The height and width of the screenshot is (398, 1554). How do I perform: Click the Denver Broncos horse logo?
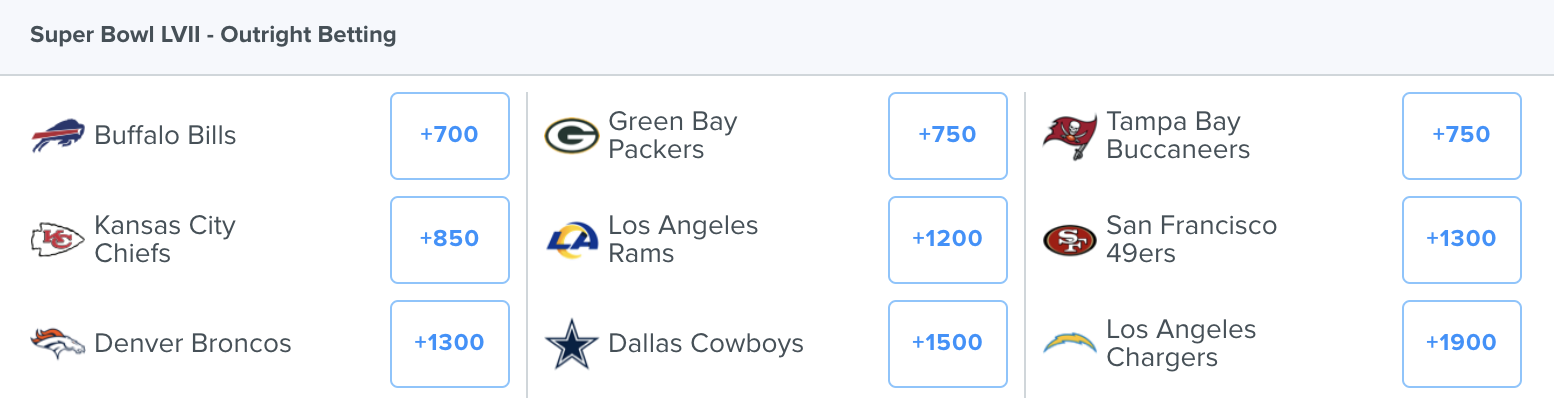pyautogui.click(x=58, y=343)
